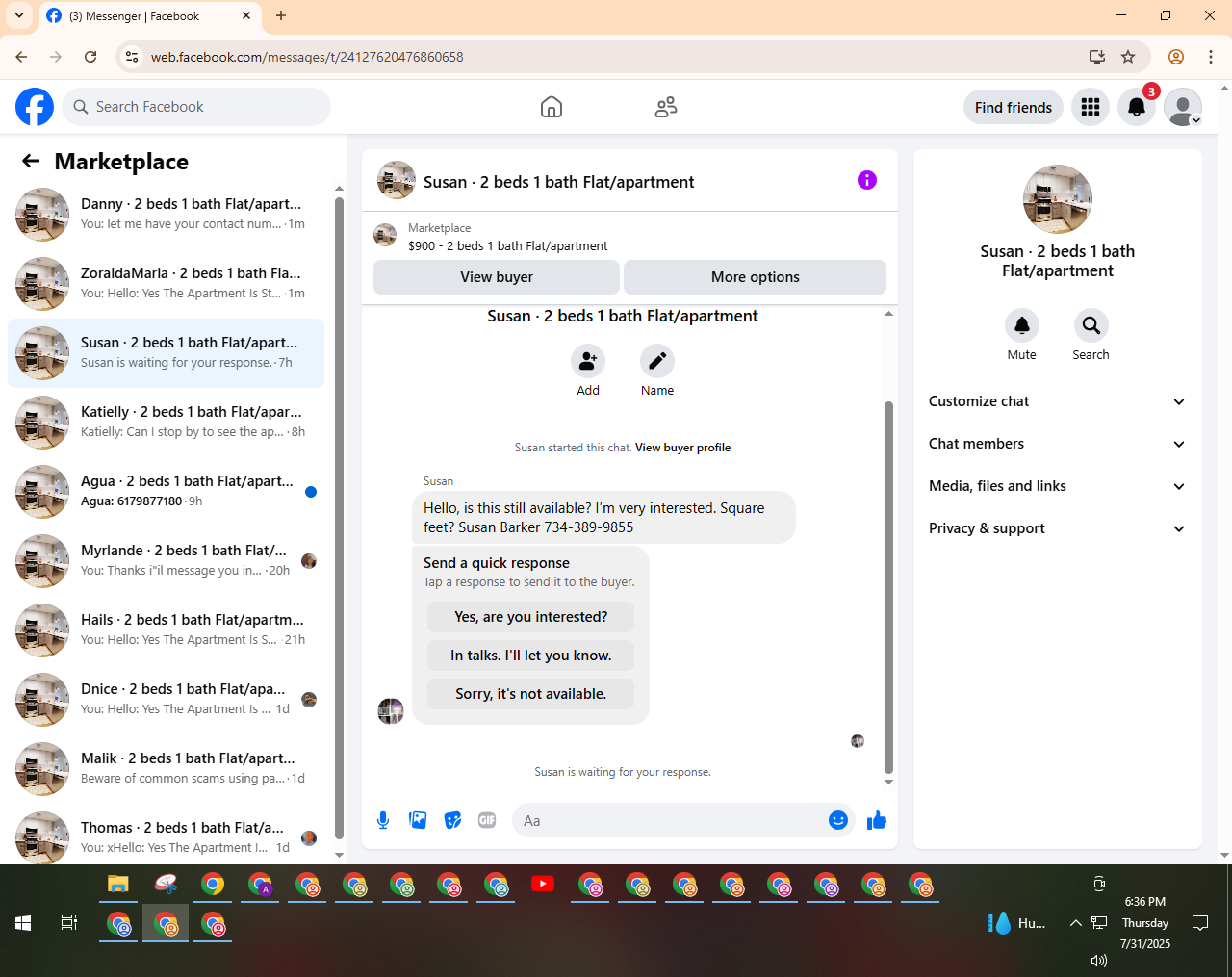Choose a sticker icon in composer
1232x977 pixels.
click(x=452, y=820)
